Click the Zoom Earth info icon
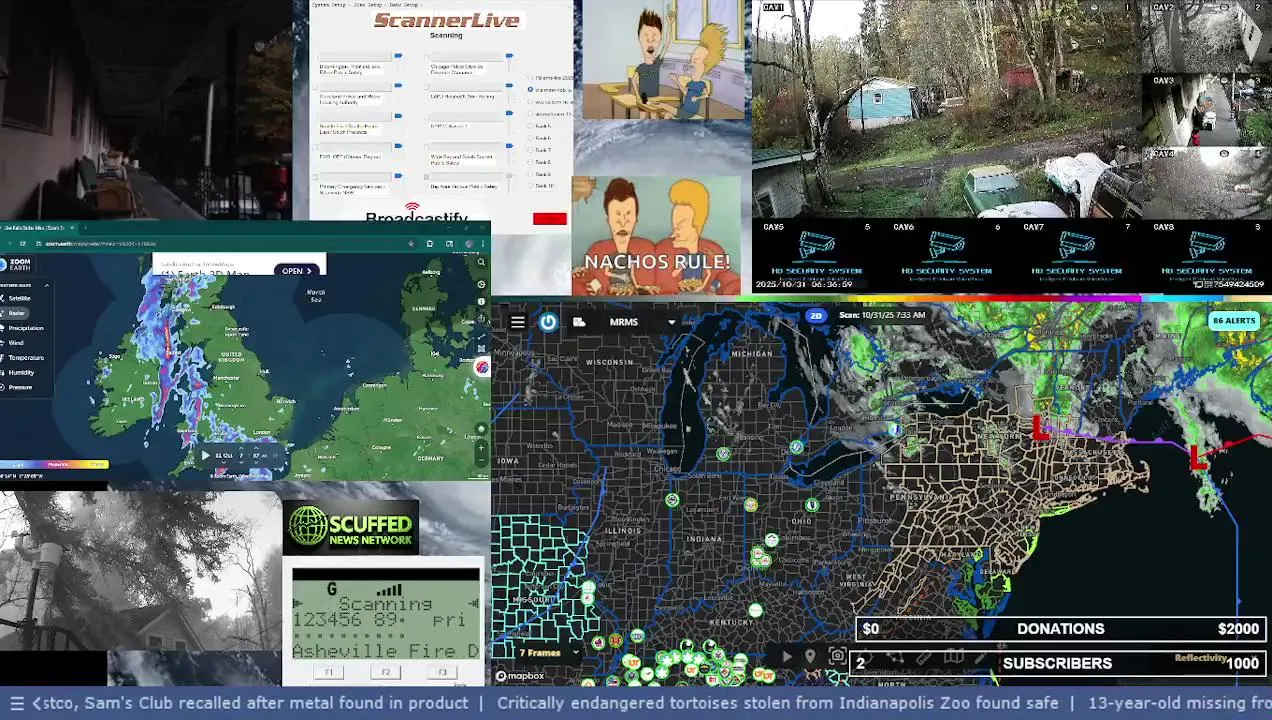 click(x=481, y=301)
